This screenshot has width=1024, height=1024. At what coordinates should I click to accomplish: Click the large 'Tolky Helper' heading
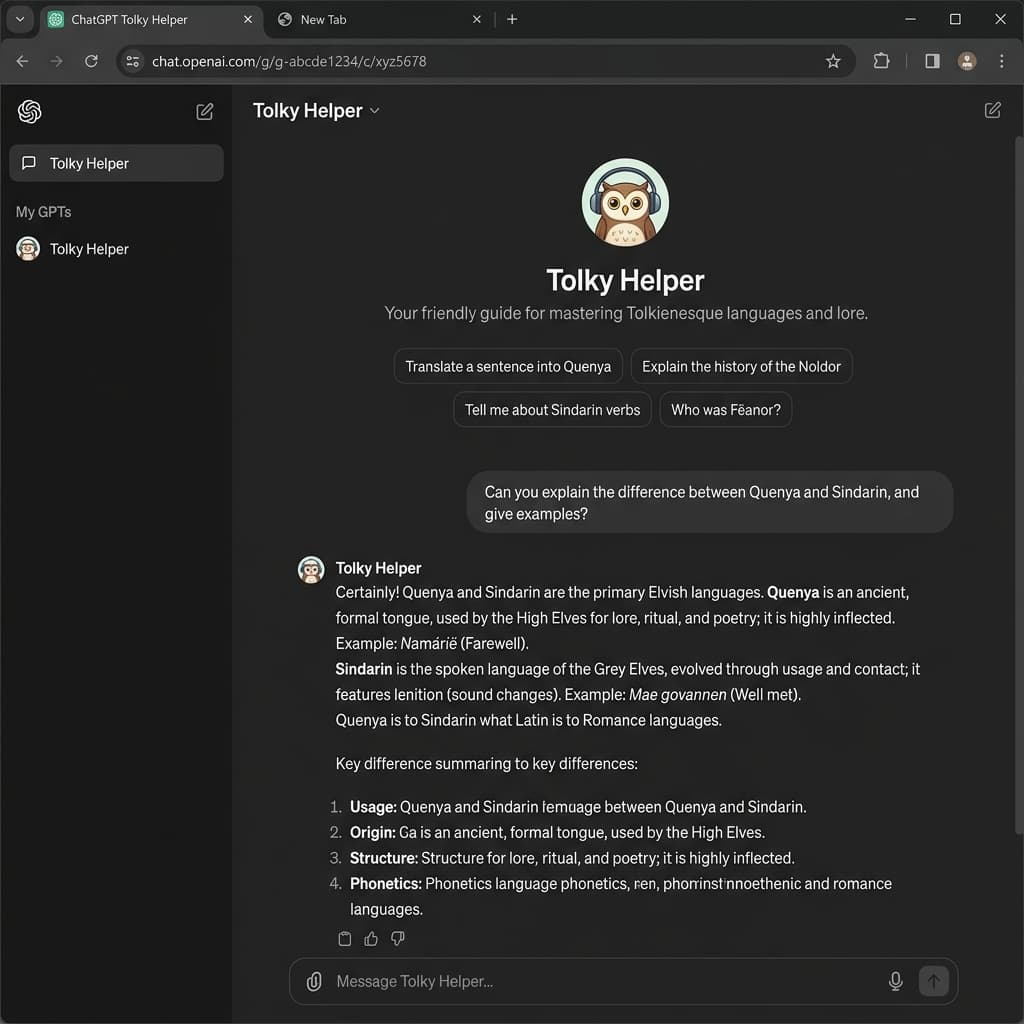point(625,281)
